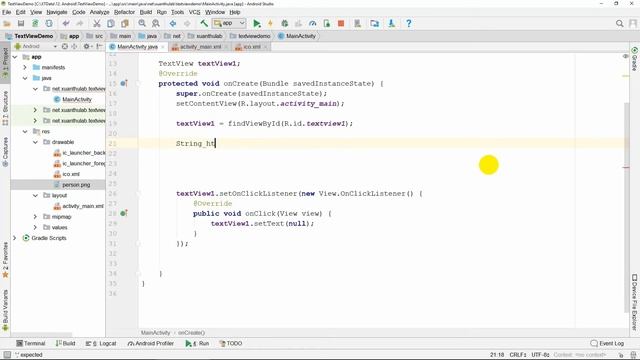Open the Refactor menu
The image size is (640, 360).
[124, 12]
